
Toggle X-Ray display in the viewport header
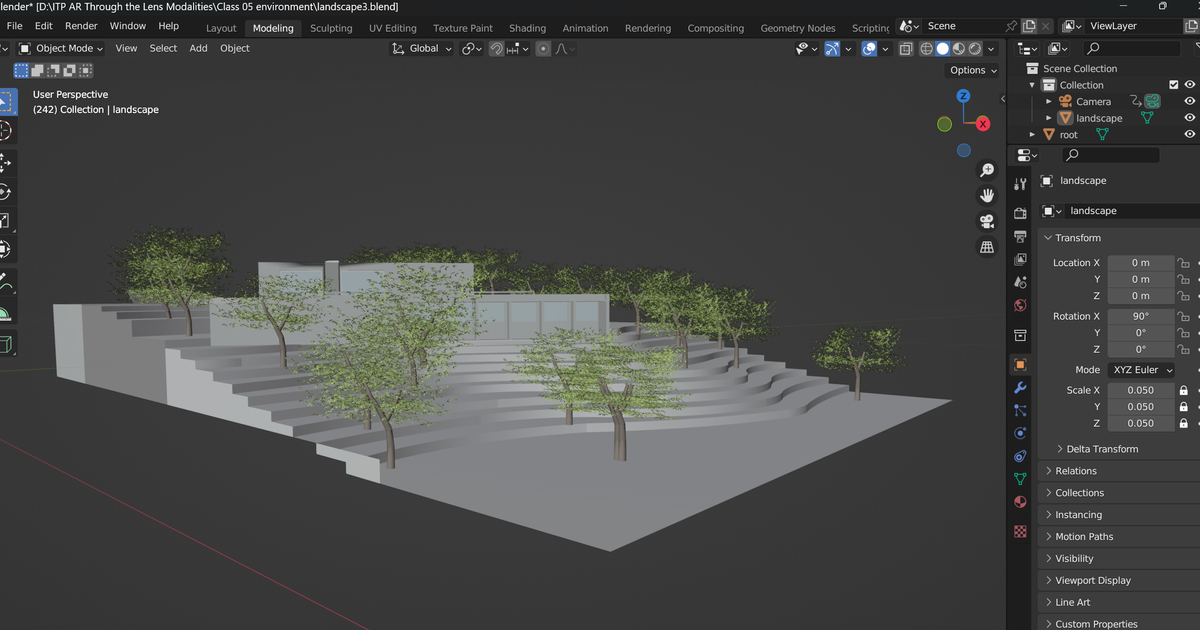coord(905,48)
